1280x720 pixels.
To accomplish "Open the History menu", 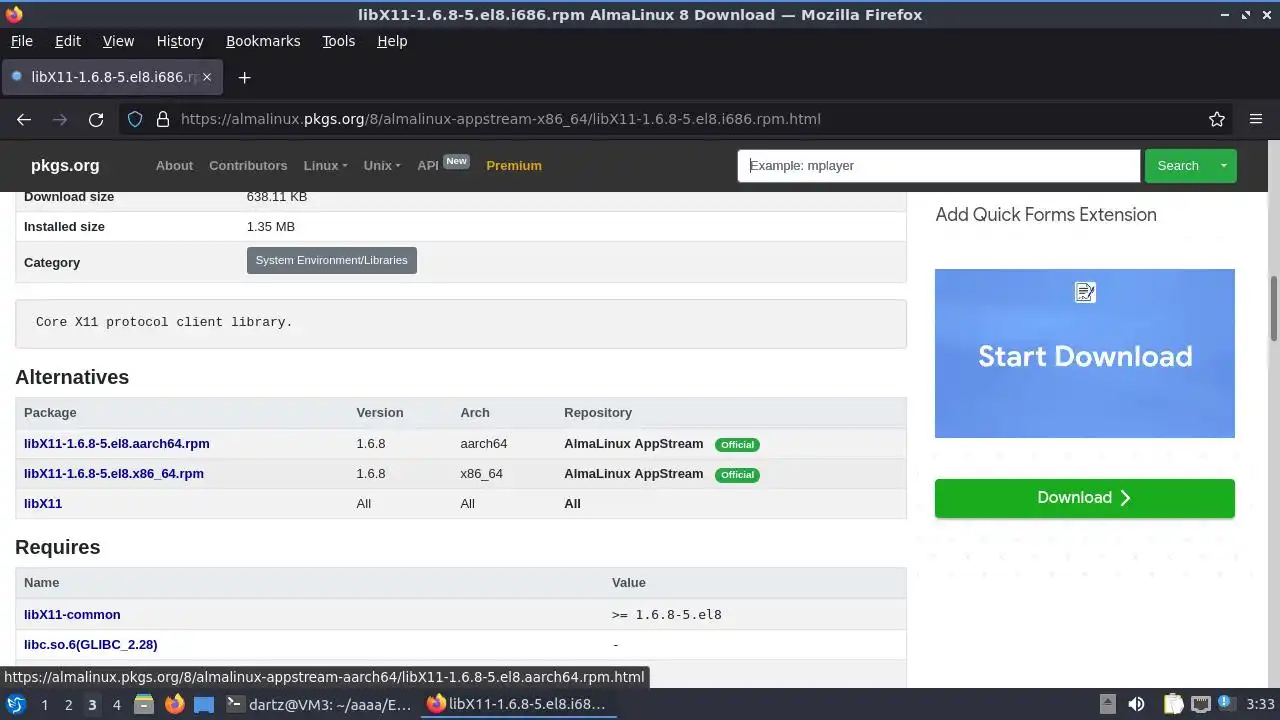I will pyautogui.click(x=180, y=41).
